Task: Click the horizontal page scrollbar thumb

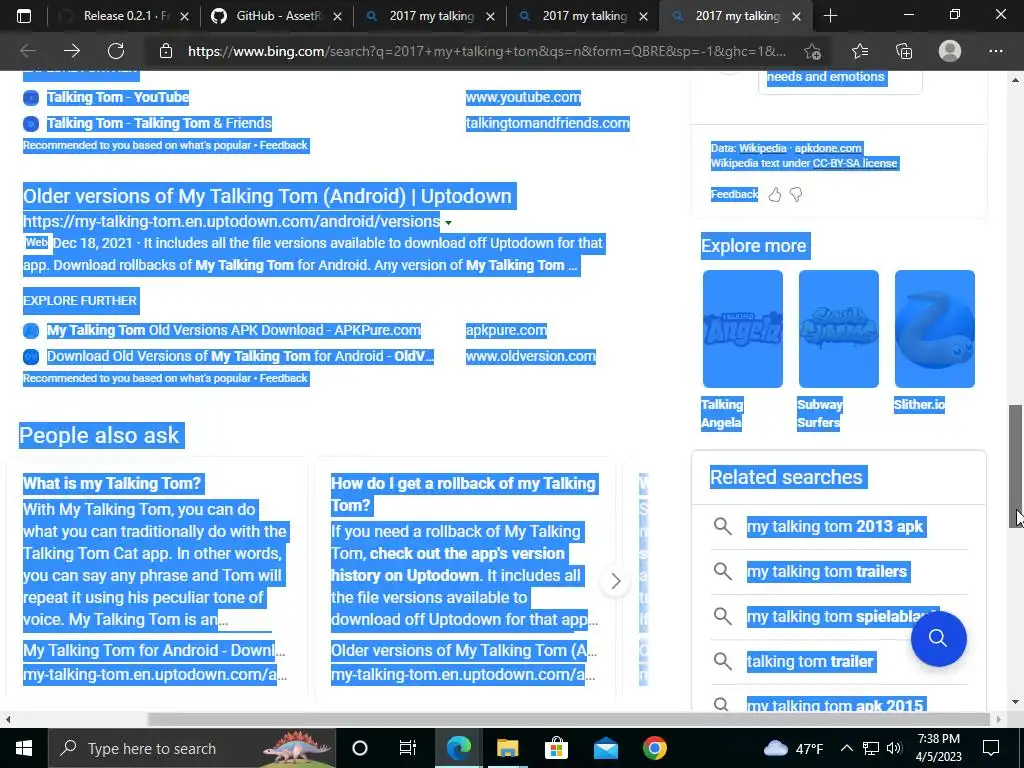Action: pos(568,719)
